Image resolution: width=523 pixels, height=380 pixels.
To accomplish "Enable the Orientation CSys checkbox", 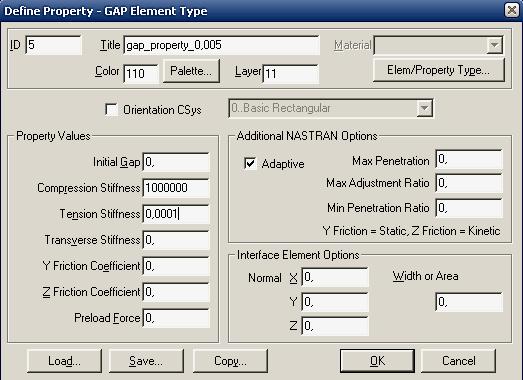I will click(111, 109).
